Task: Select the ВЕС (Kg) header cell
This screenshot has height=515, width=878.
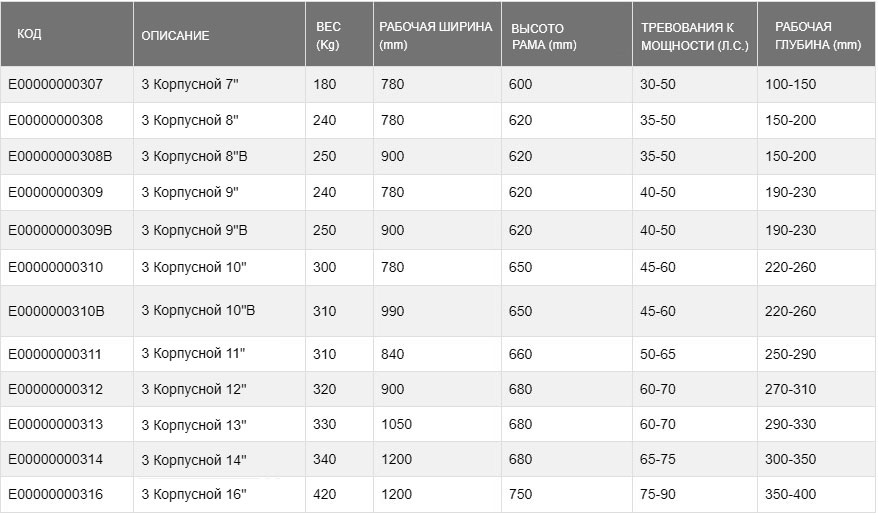Action: 328,36
